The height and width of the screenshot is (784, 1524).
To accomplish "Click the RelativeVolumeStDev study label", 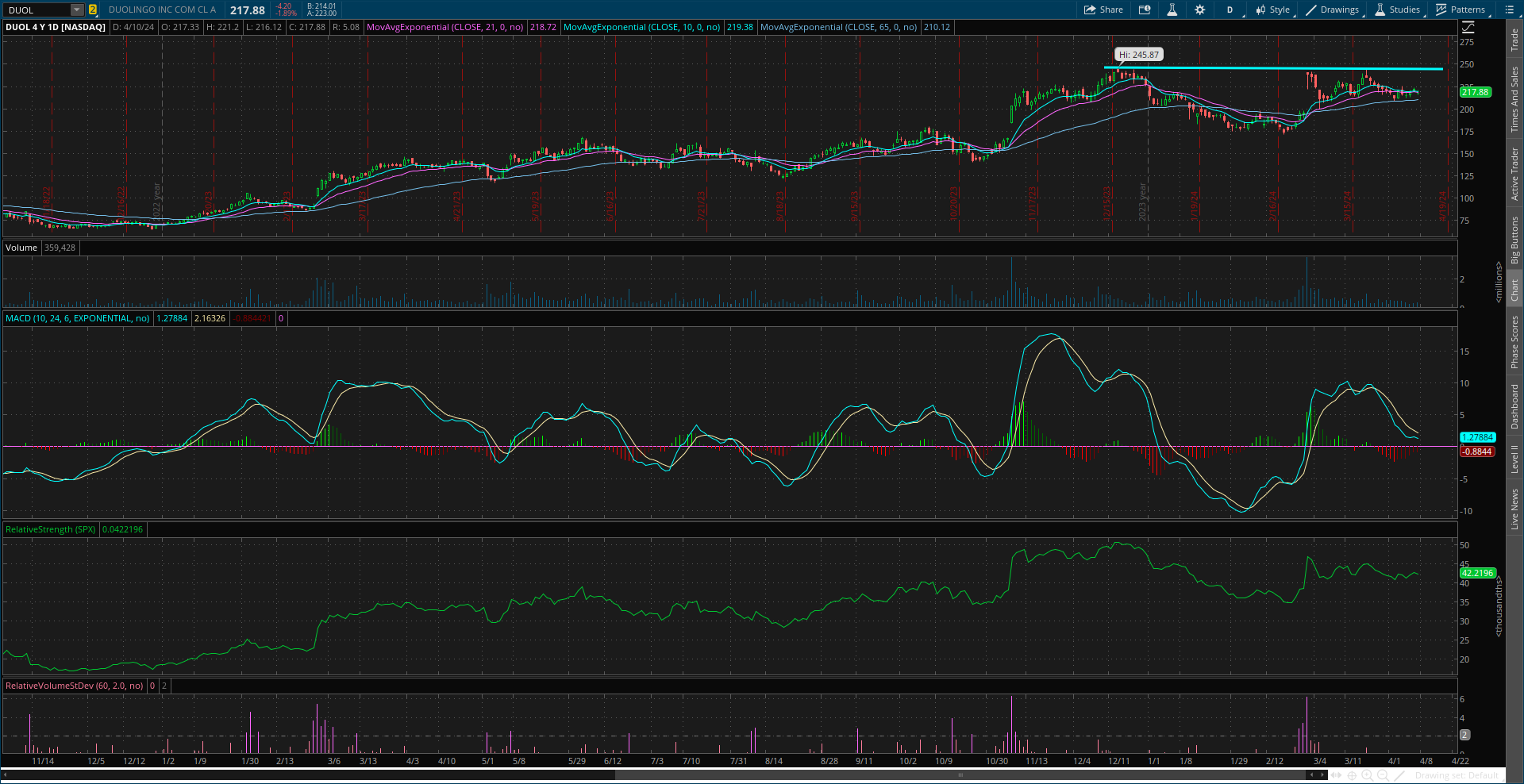I will (74, 686).
